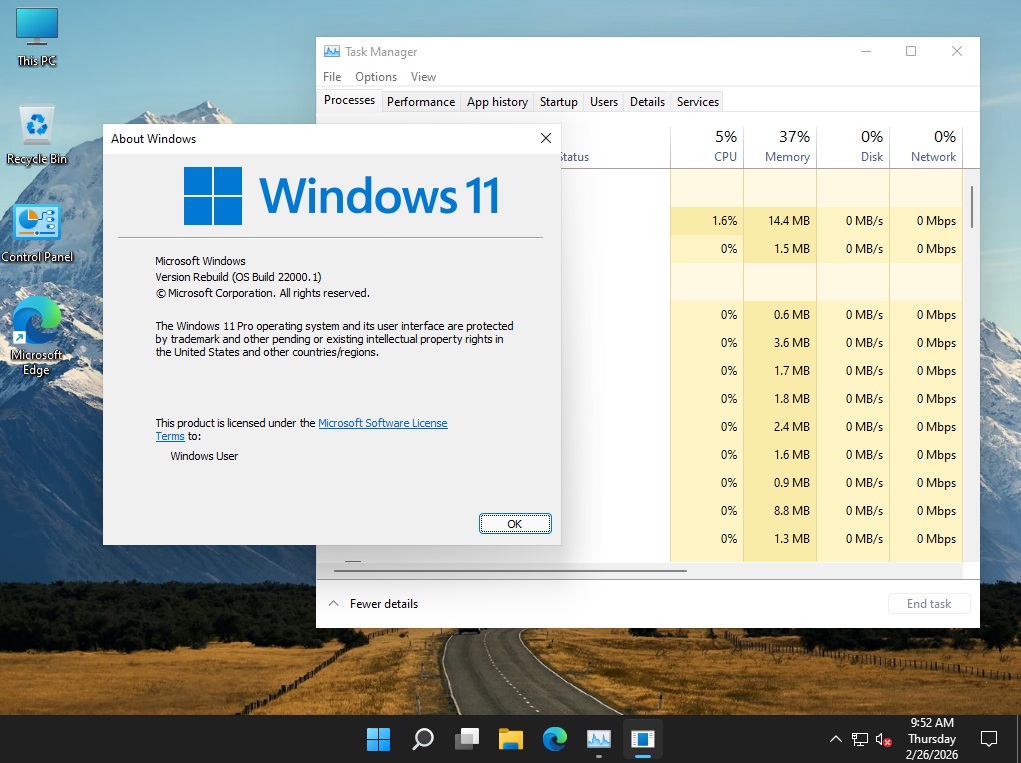
Task: Sort processes by the Memory column header
Action: click(786, 146)
